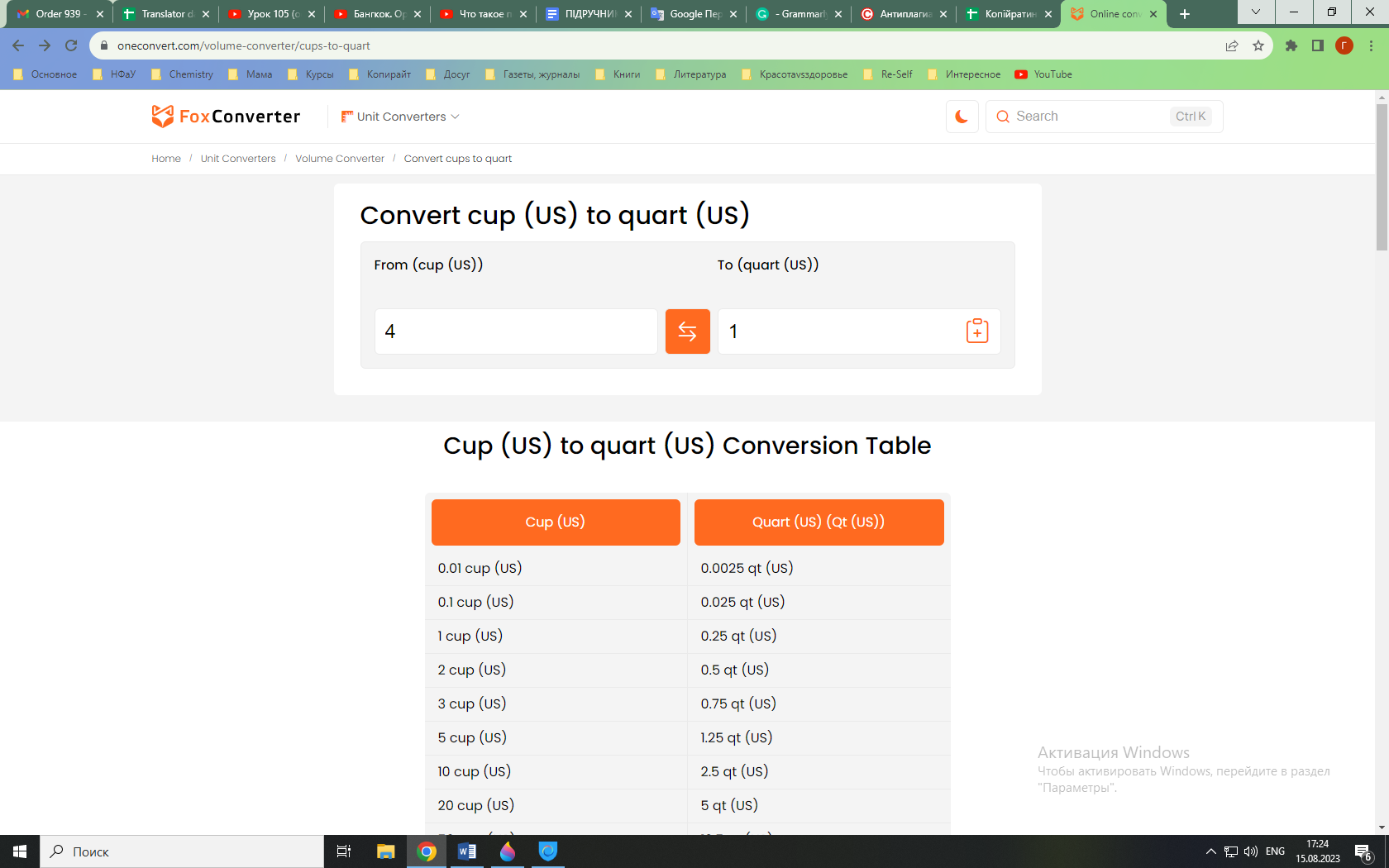The image size is (1389, 868).
Task: Click the Home breadcrumb link
Action: pyautogui.click(x=165, y=159)
